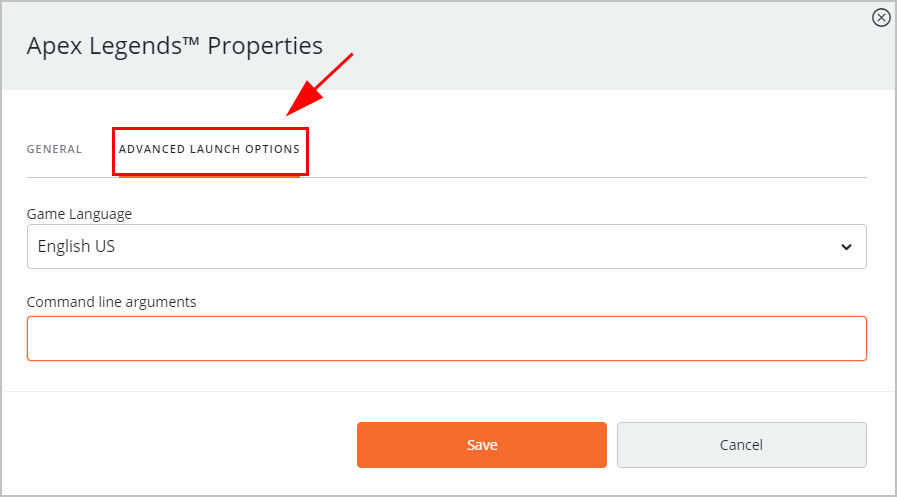Click the Game Language label
The image size is (897, 497).
pyautogui.click(x=79, y=214)
